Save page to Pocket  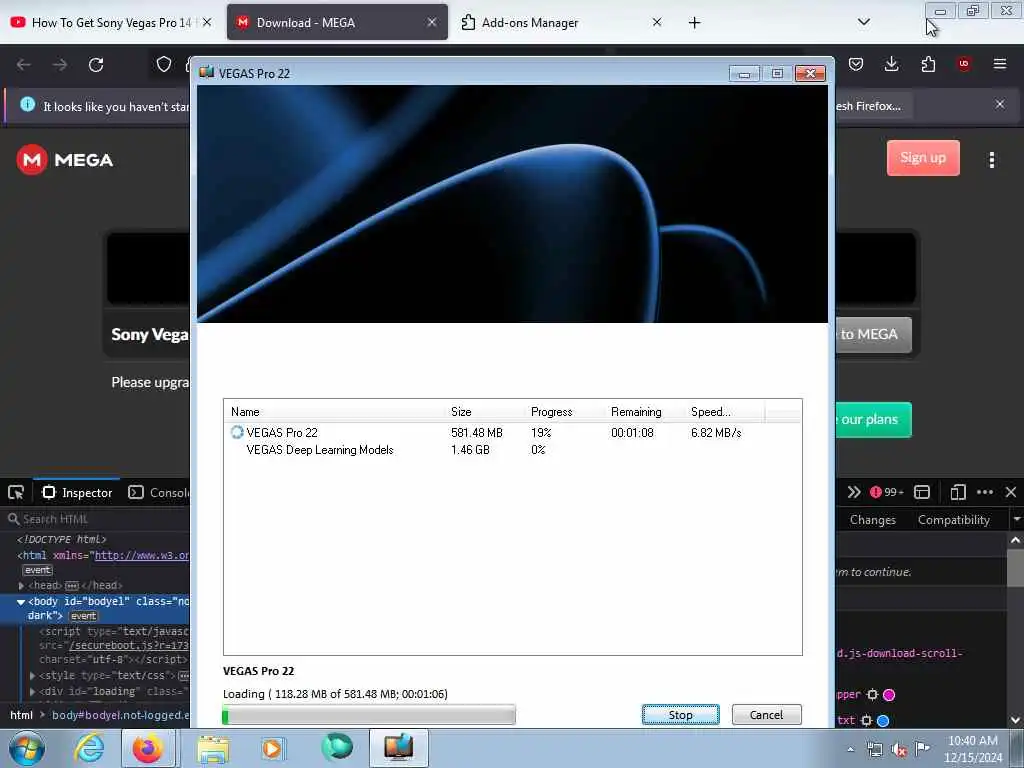coord(856,64)
